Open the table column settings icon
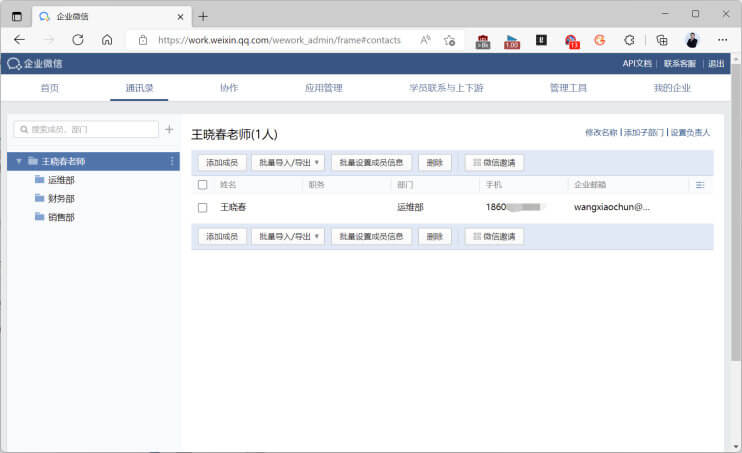Screen dimensions: 742x453 [700, 185]
